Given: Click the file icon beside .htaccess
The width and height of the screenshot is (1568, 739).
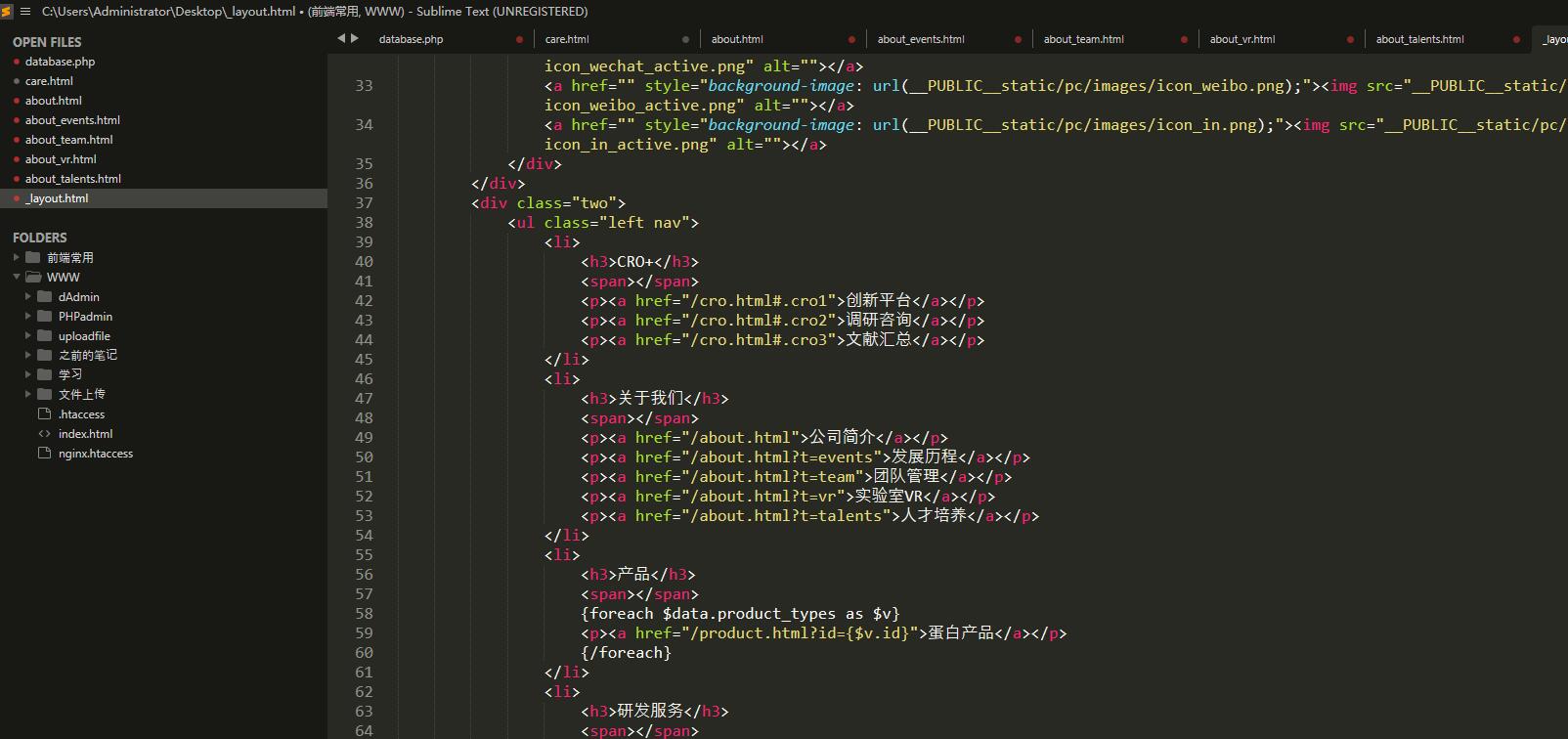Looking at the screenshot, I should pyautogui.click(x=44, y=413).
